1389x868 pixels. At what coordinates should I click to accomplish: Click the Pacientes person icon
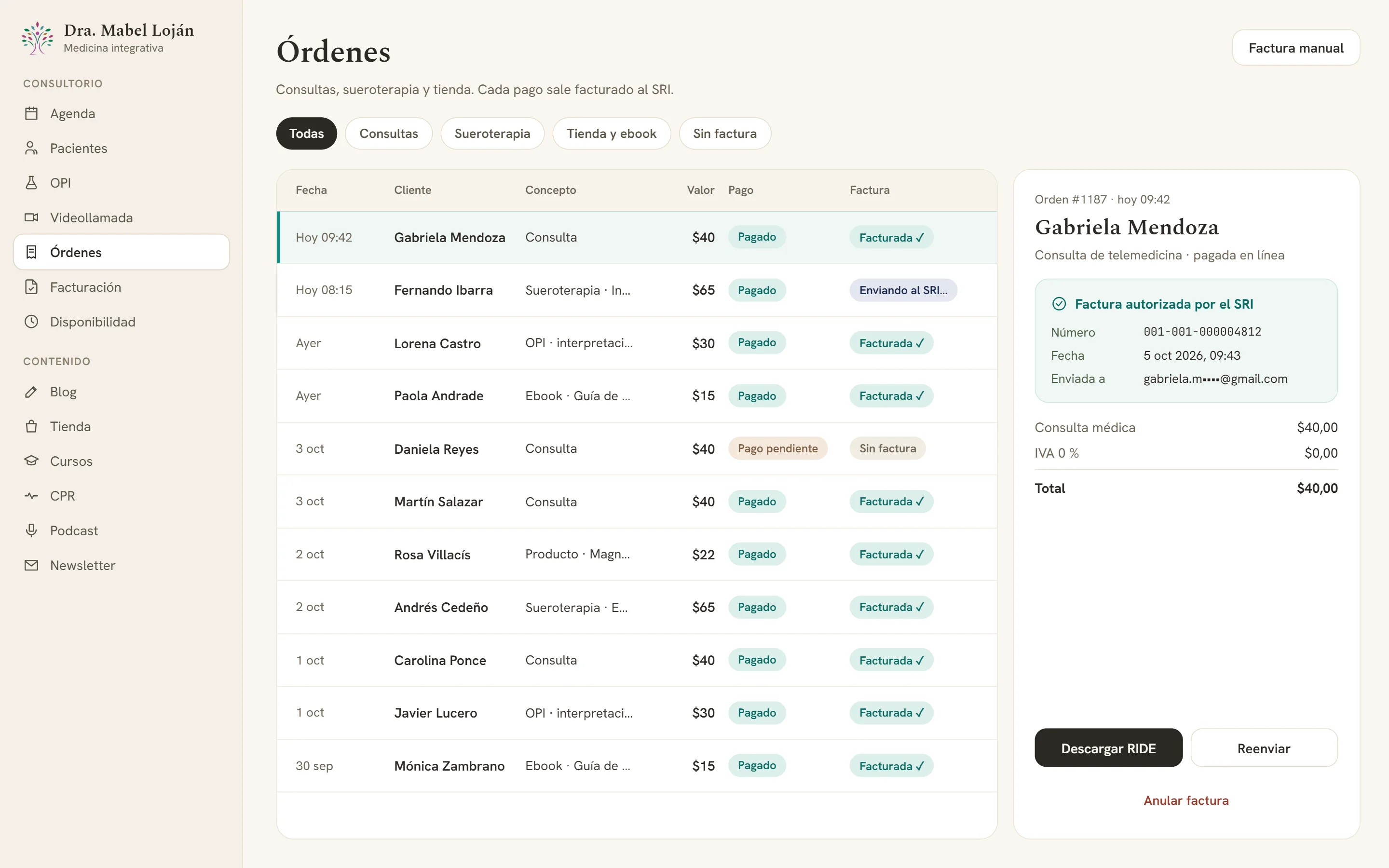point(31,148)
